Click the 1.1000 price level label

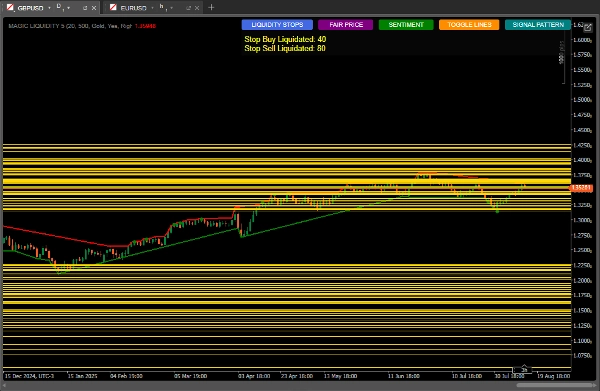point(582,340)
